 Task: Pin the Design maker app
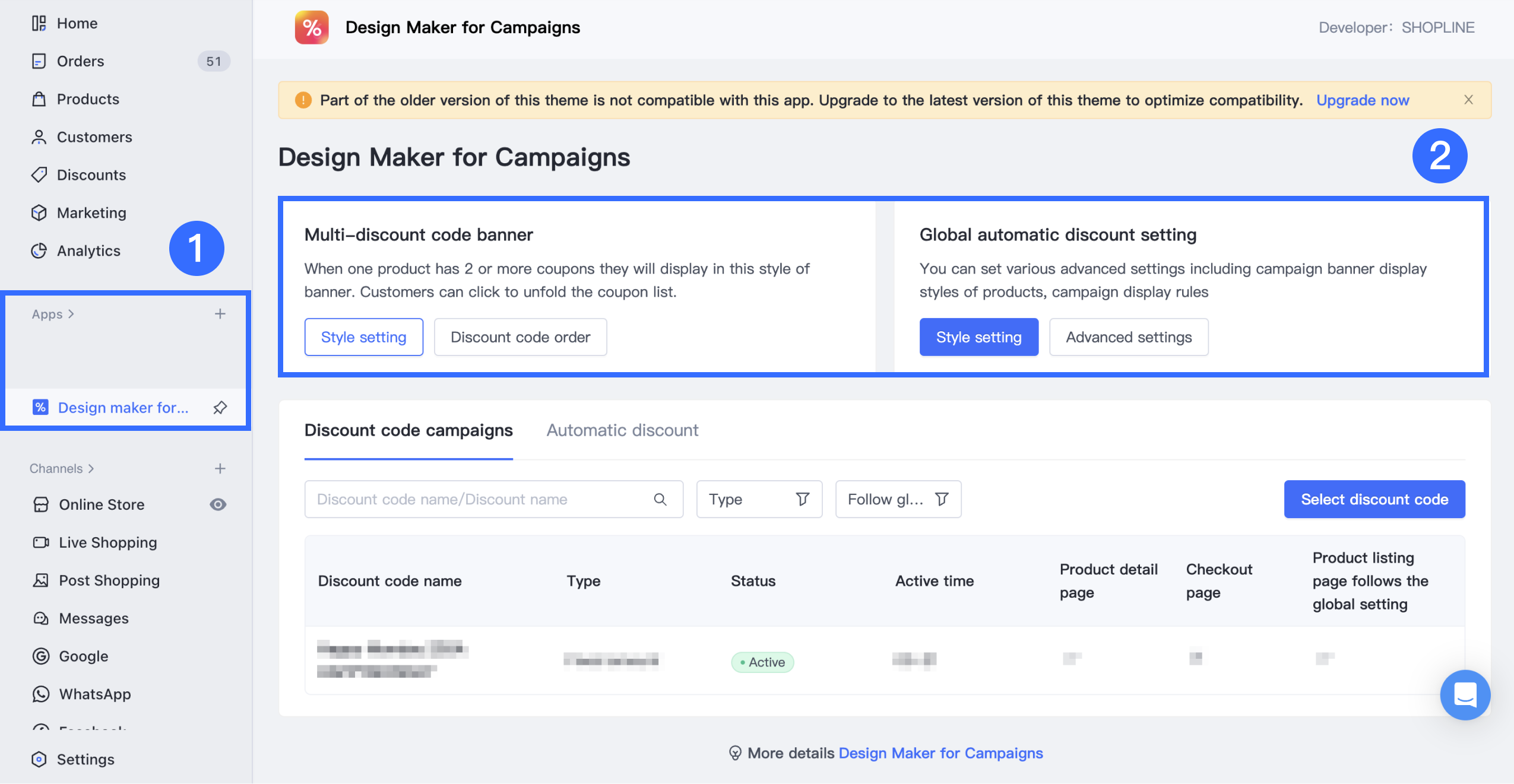pyautogui.click(x=220, y=408)
